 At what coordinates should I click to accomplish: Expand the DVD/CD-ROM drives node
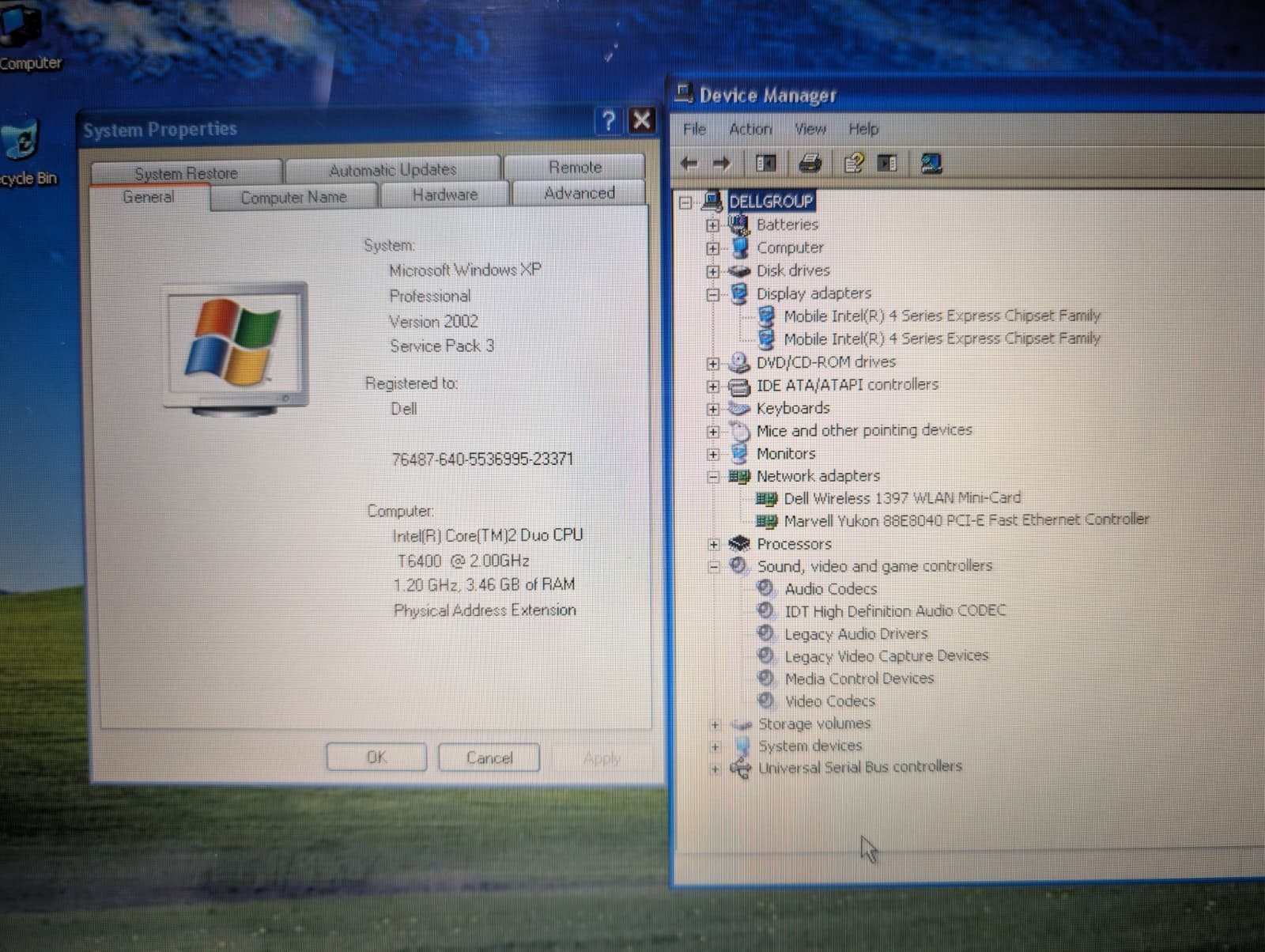coord(712,364)
